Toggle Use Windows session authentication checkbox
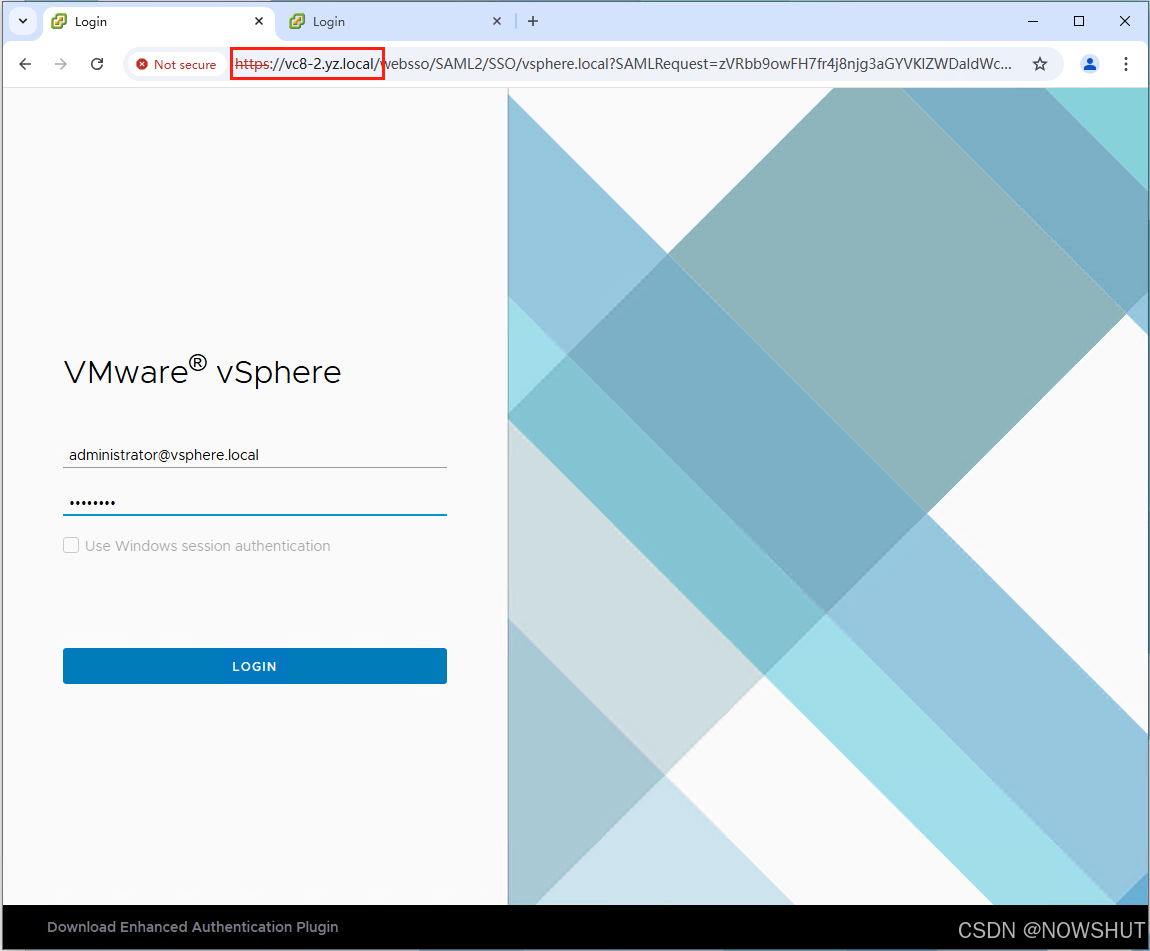1150x951 pixels. click(71, 545)
